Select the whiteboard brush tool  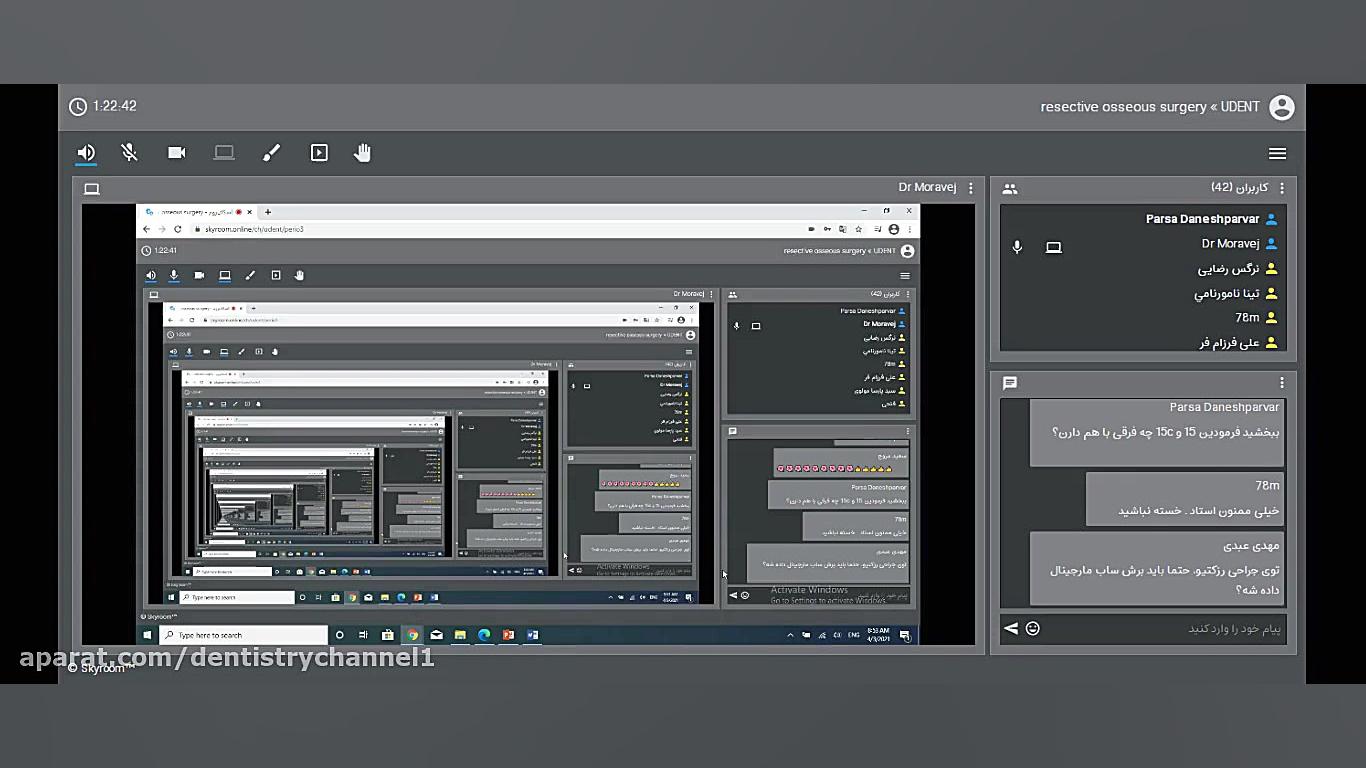point(271,153)
